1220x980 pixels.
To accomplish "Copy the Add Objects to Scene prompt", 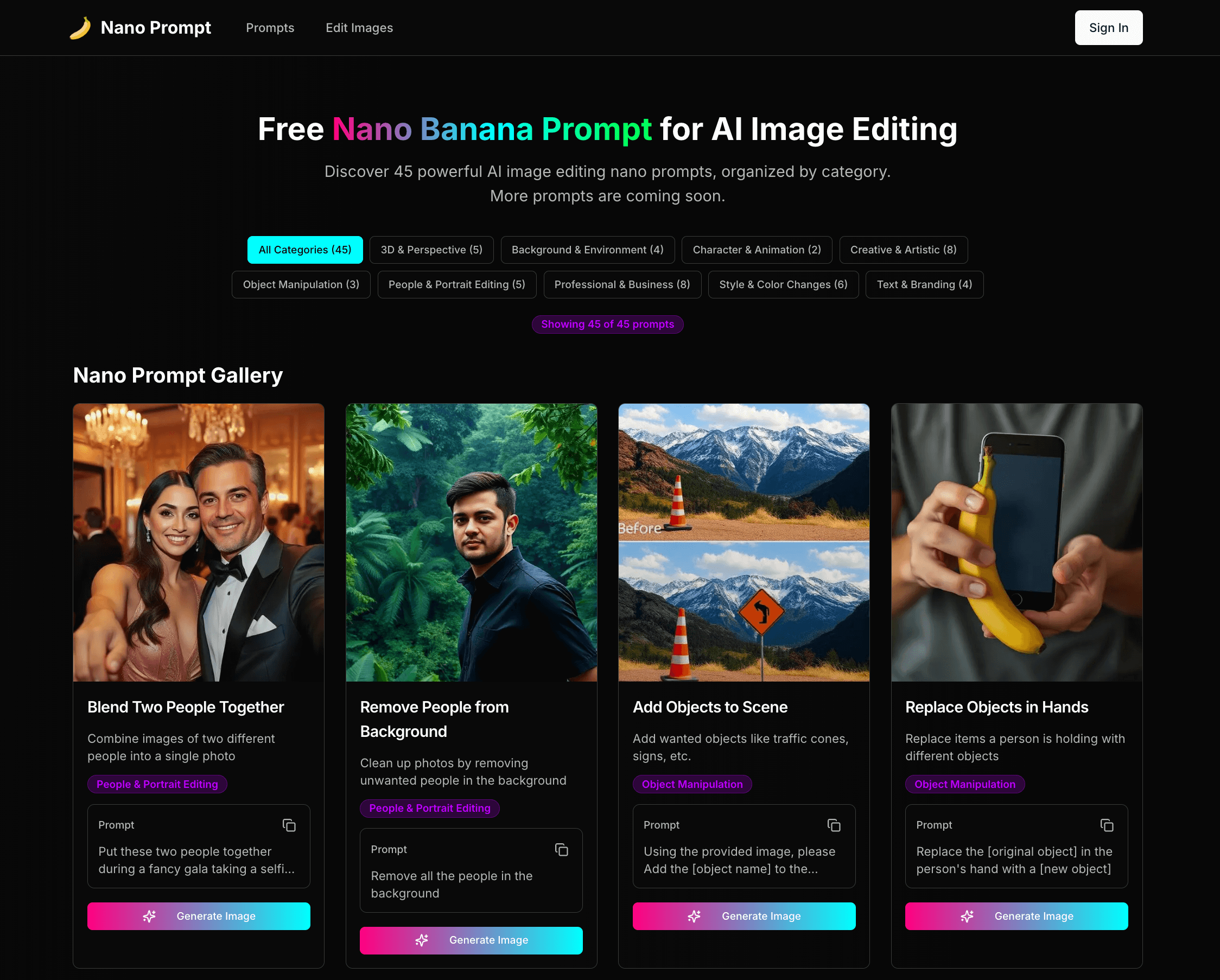I will pyautogui.click(x=834, y=825).
